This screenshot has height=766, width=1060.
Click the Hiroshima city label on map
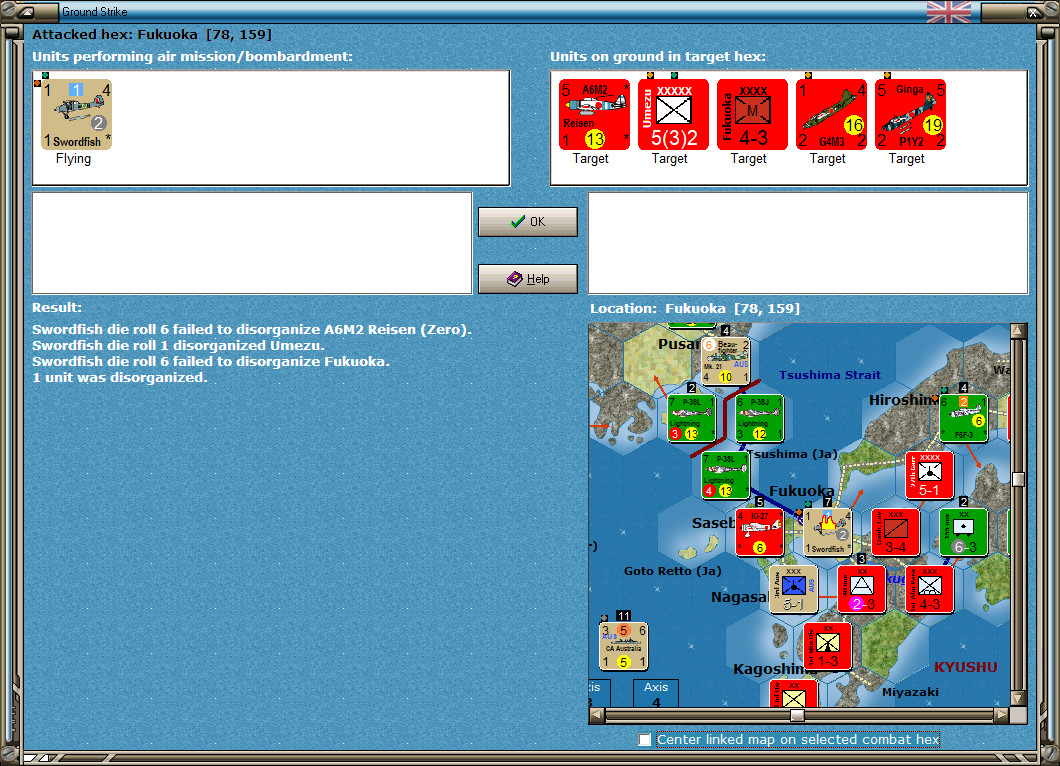coord(904,400)
